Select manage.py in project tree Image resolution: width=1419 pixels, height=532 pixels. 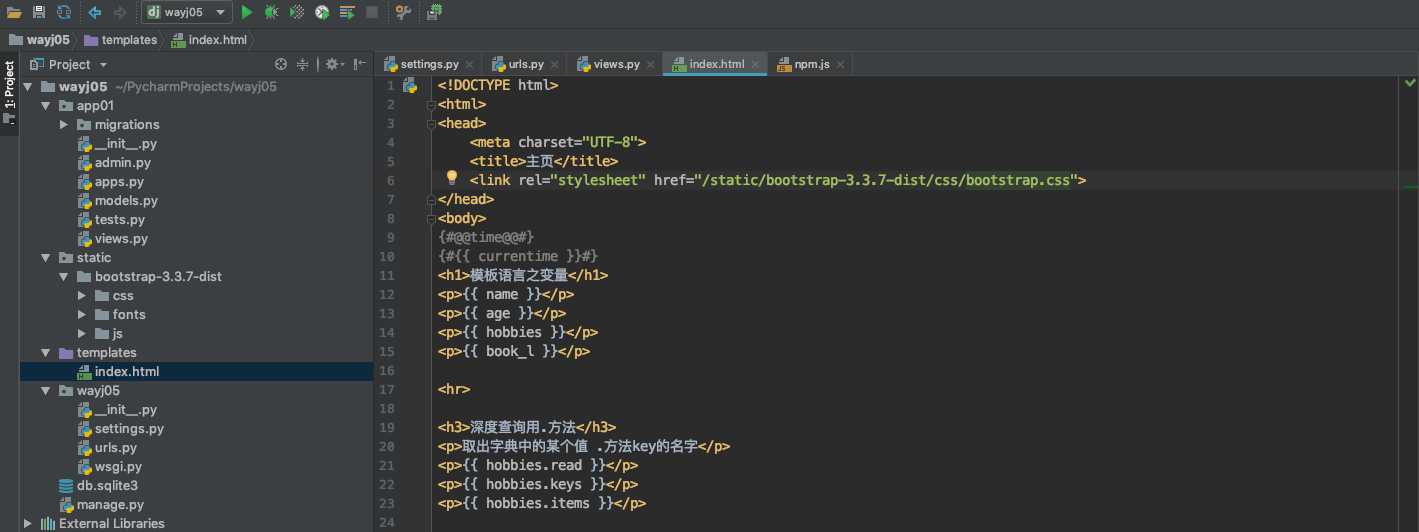click(102, 505)
